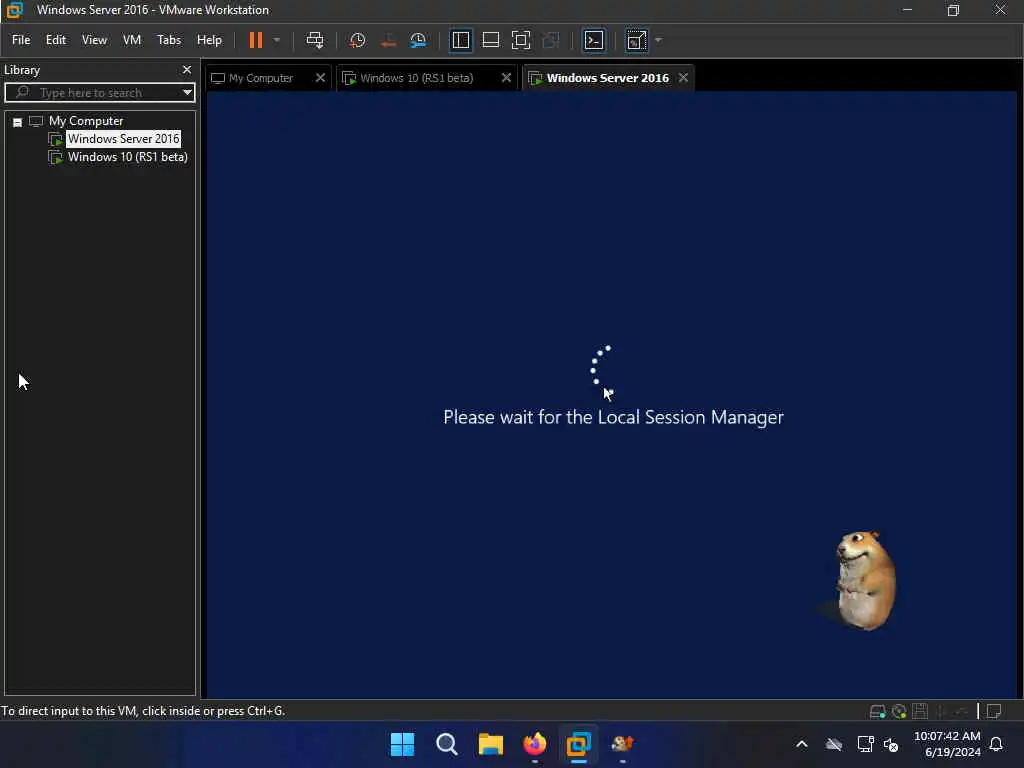Toggle the library sidebar view
This screenshot has height=768, width=1024.
point(461,40)
